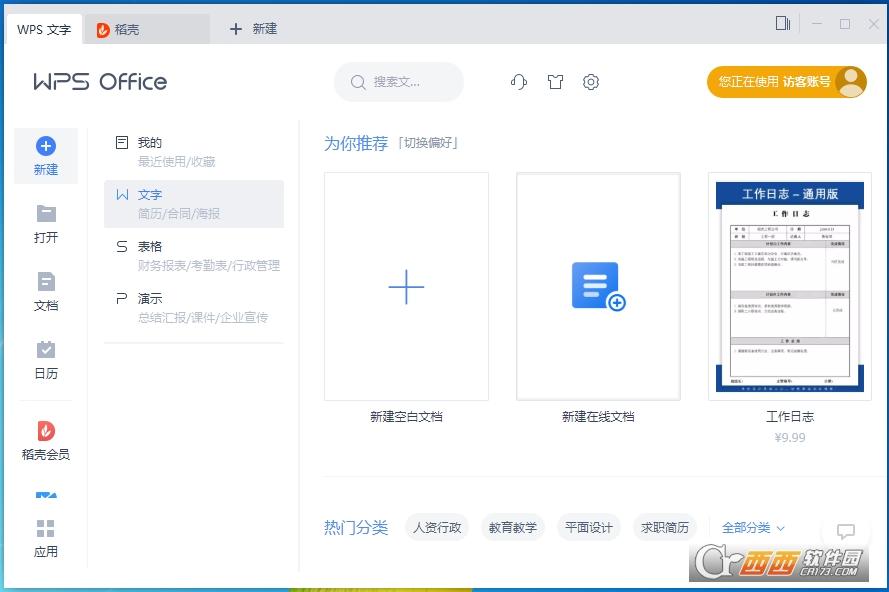This screenshot has width=889, height=592.
Task: Open the 日历 calendar icon in sidebar
Action: pyautogui.click(x=46, y=349)
